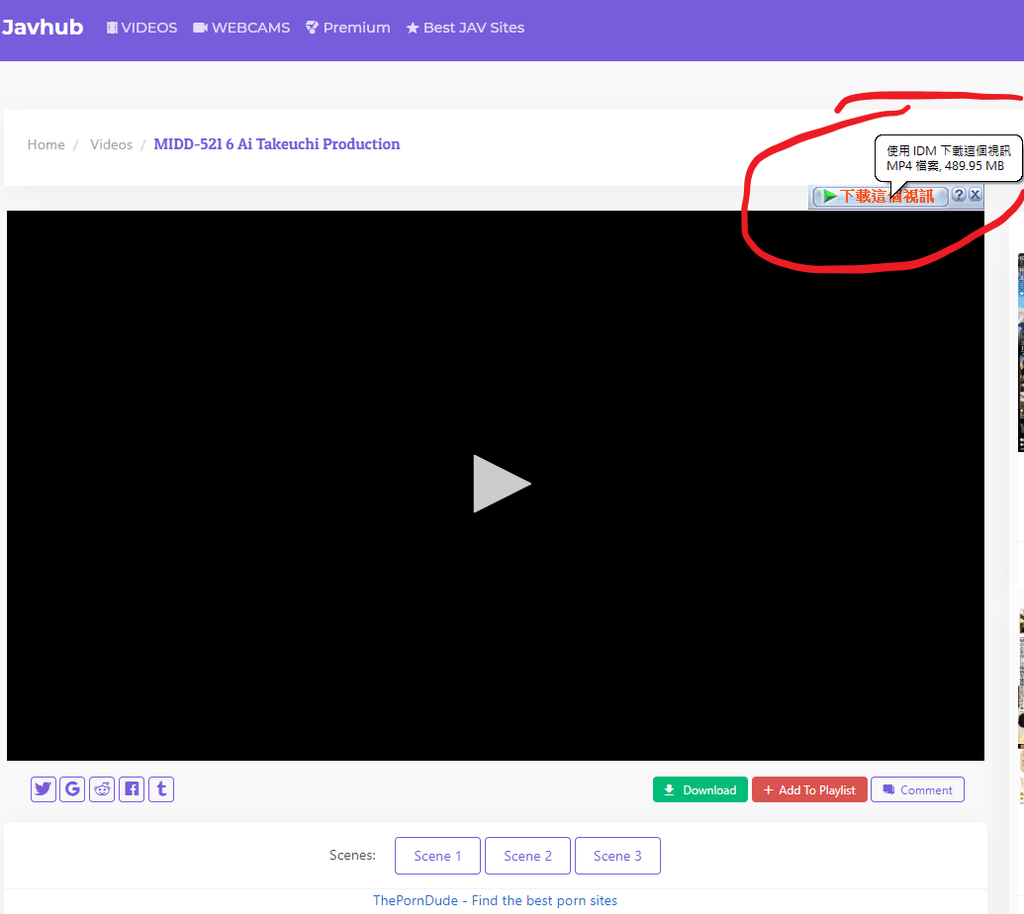Close the IDM download bar
1024x914 pixels.
coord(975,194)
